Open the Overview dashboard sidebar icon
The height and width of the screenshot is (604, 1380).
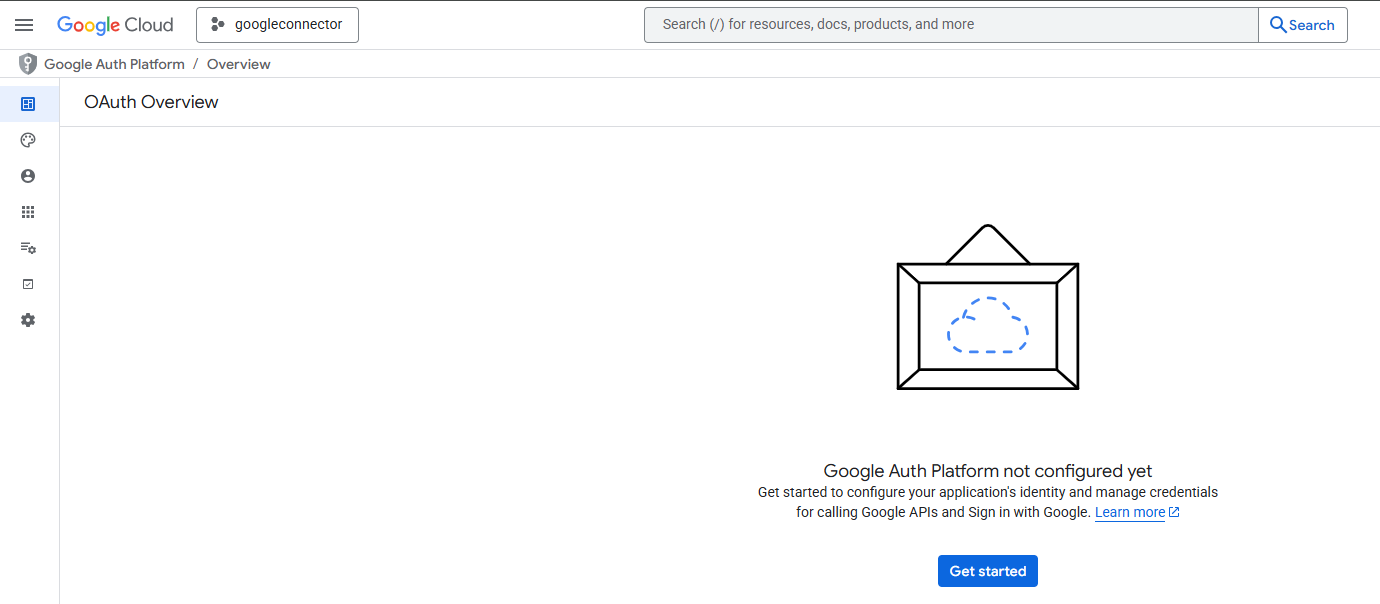click(28, 104)
